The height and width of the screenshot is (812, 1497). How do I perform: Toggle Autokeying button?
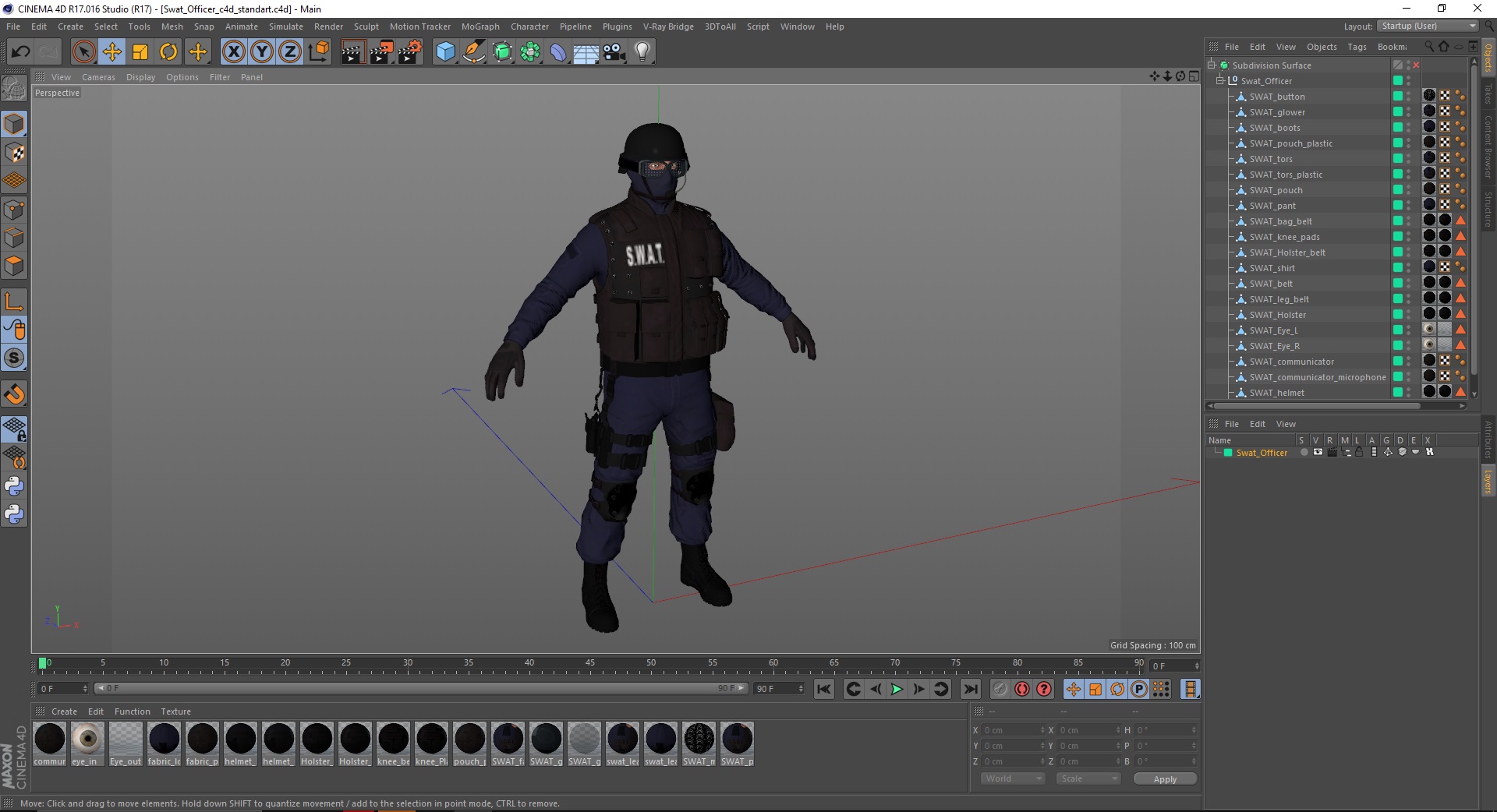pos(1021,689)
